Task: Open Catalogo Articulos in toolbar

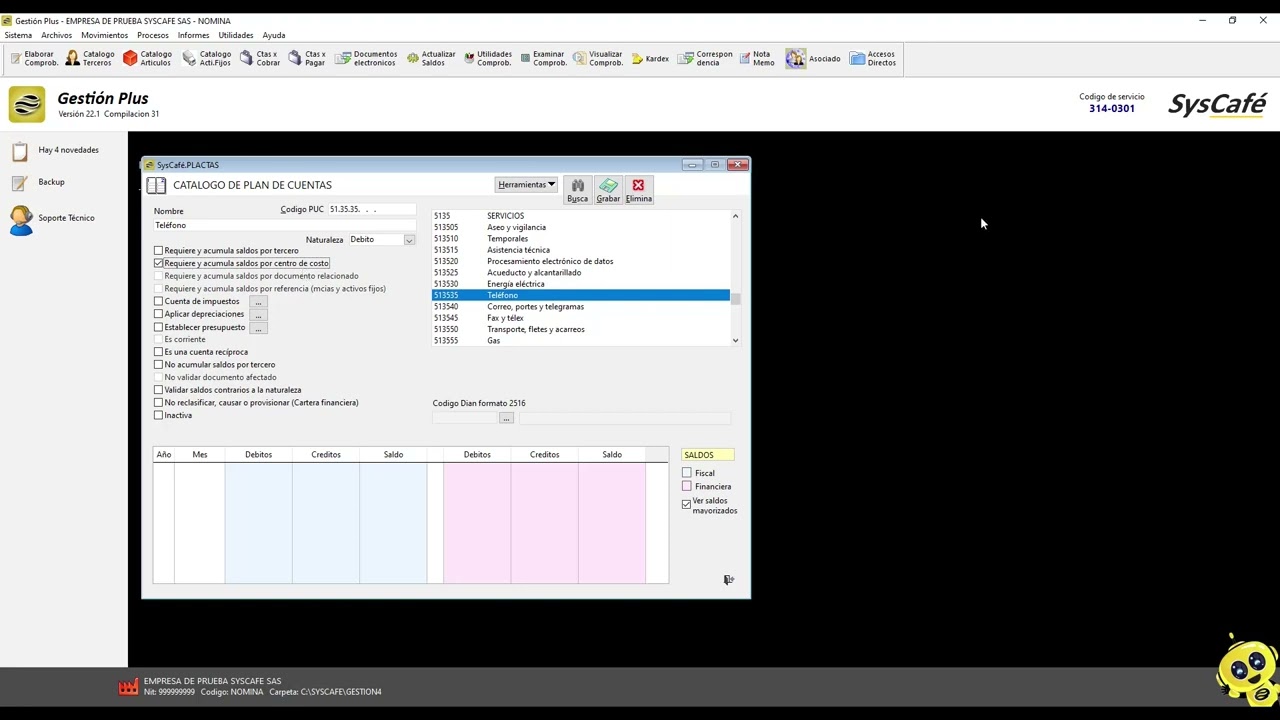Action: click(147, 59)
